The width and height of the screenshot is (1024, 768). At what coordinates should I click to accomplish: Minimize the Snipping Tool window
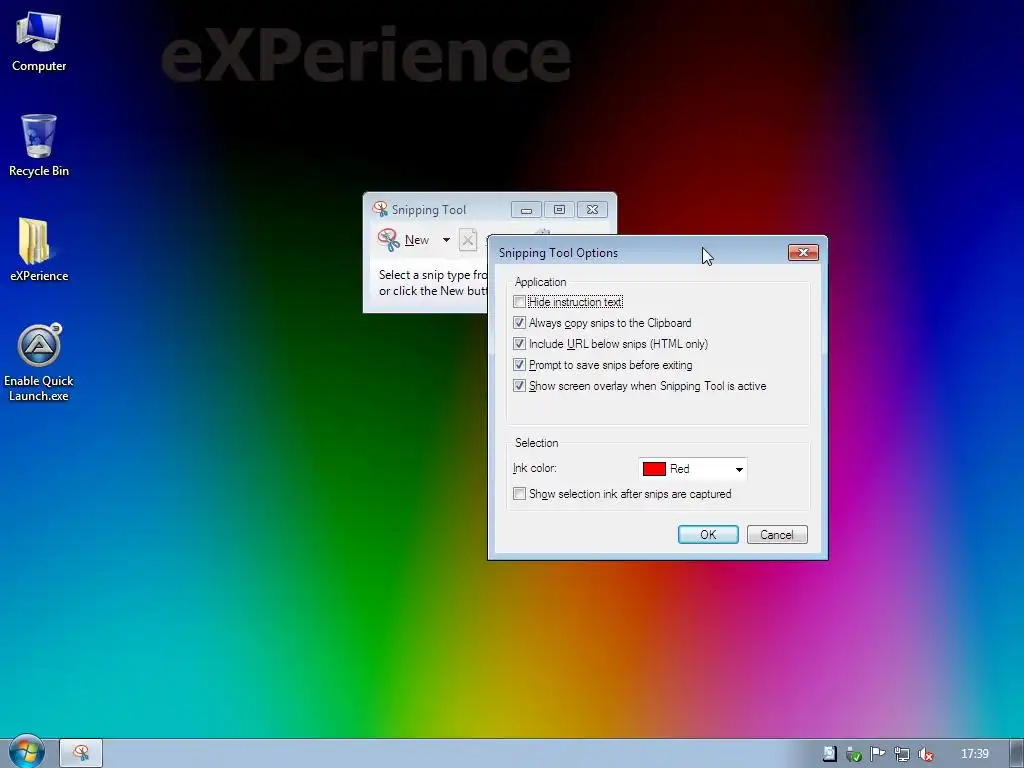tap(526, 210)
